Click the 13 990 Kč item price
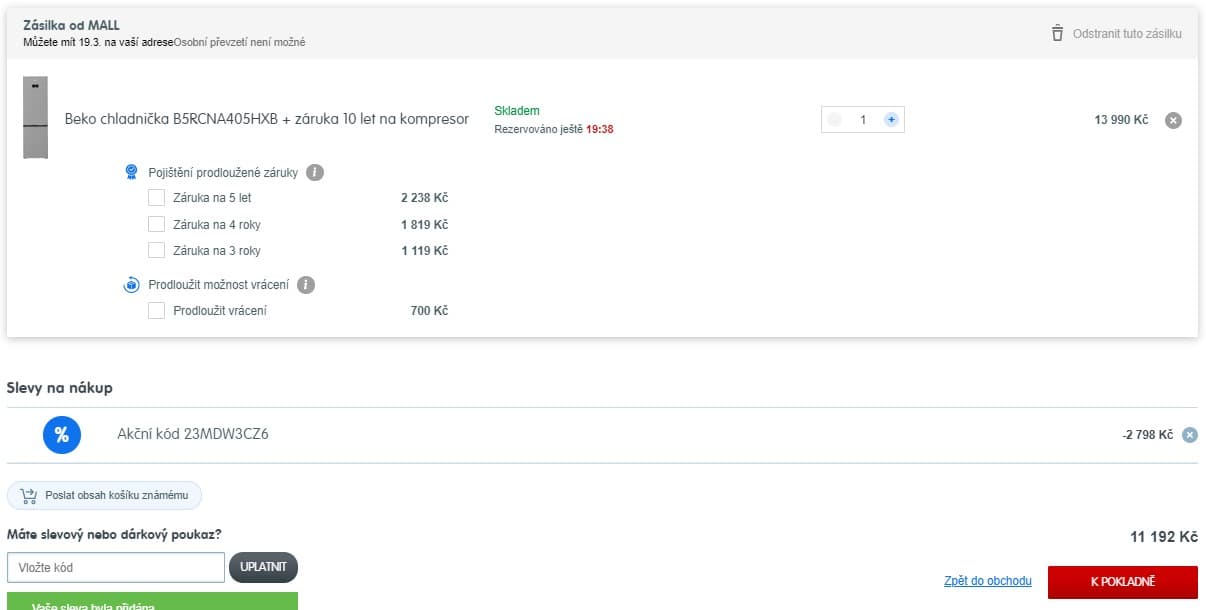This screenshot has width=1206, height=610. coord(1121,120)
